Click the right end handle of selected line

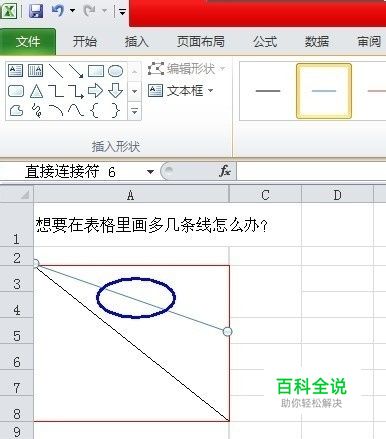[227, 332]
